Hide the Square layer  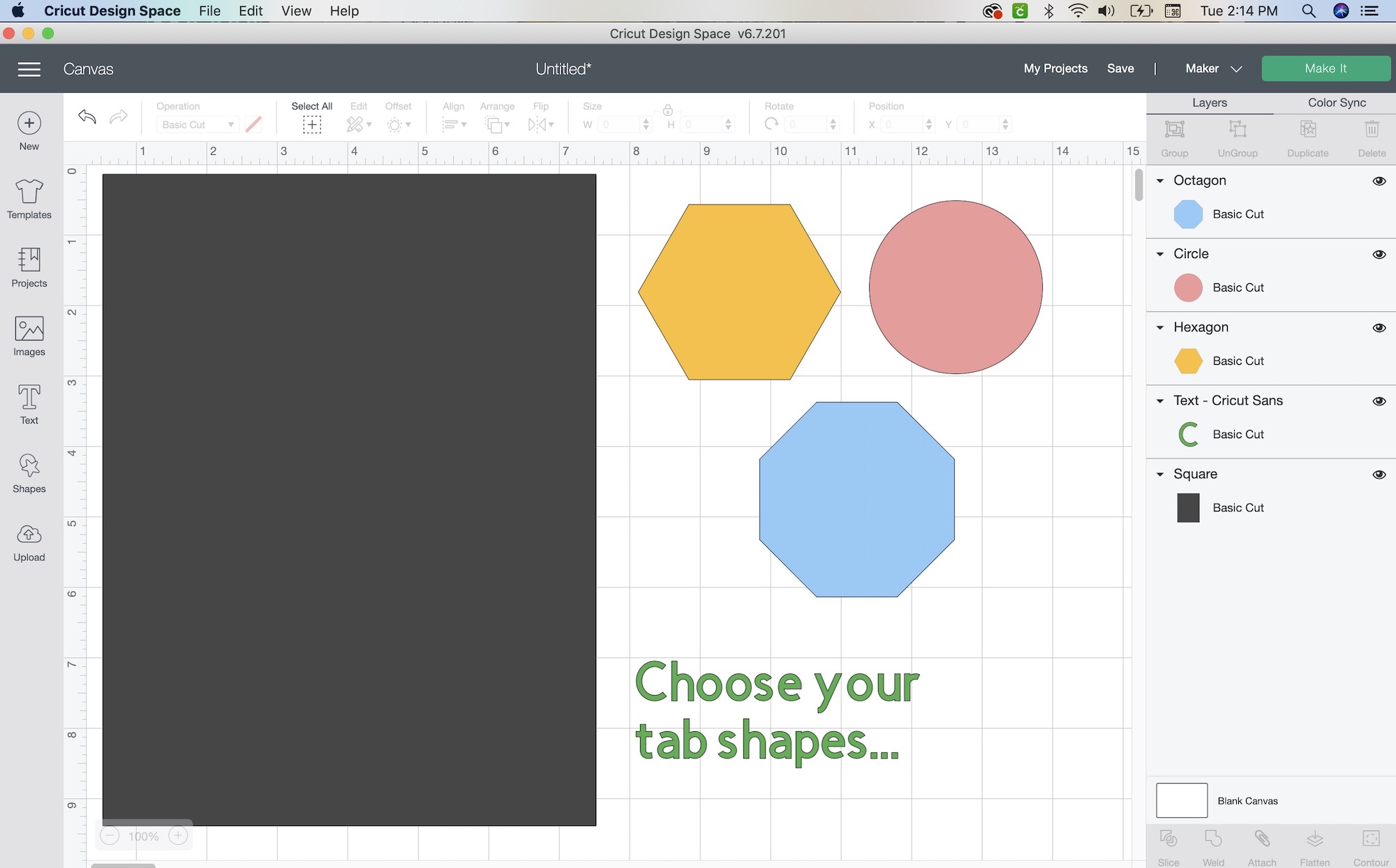(x=1379, y=474)
